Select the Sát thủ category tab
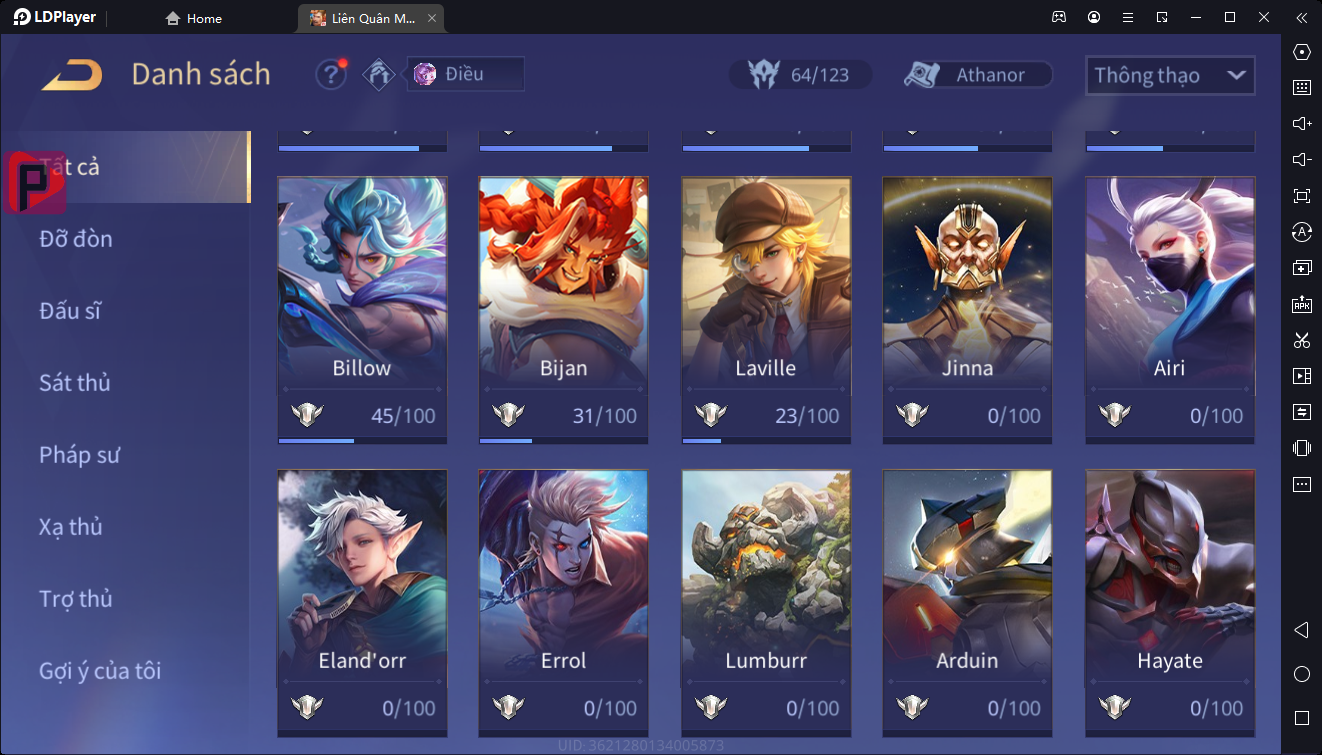This screenshot has height=755, width=1322. [x=75, y=383]
